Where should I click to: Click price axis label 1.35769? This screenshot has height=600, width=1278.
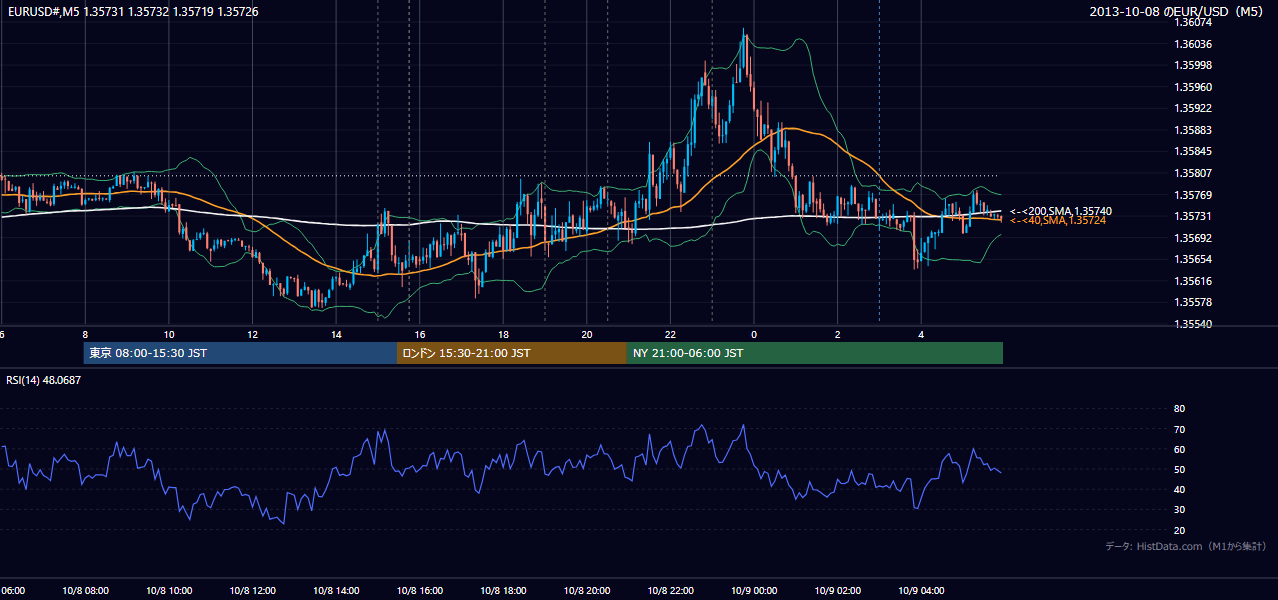(x=1195, y=195)
